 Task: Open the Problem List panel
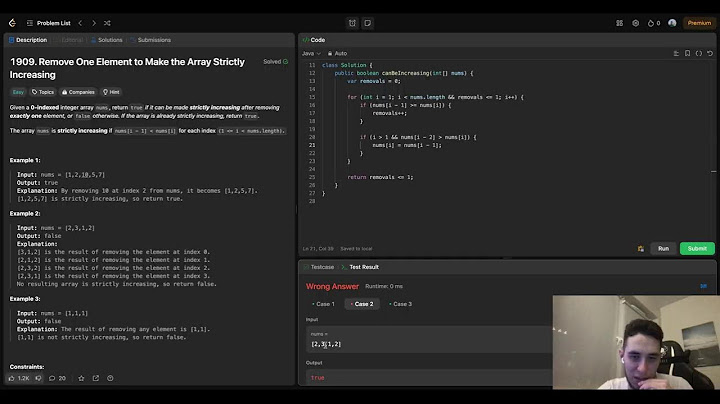tap(49, 23)
